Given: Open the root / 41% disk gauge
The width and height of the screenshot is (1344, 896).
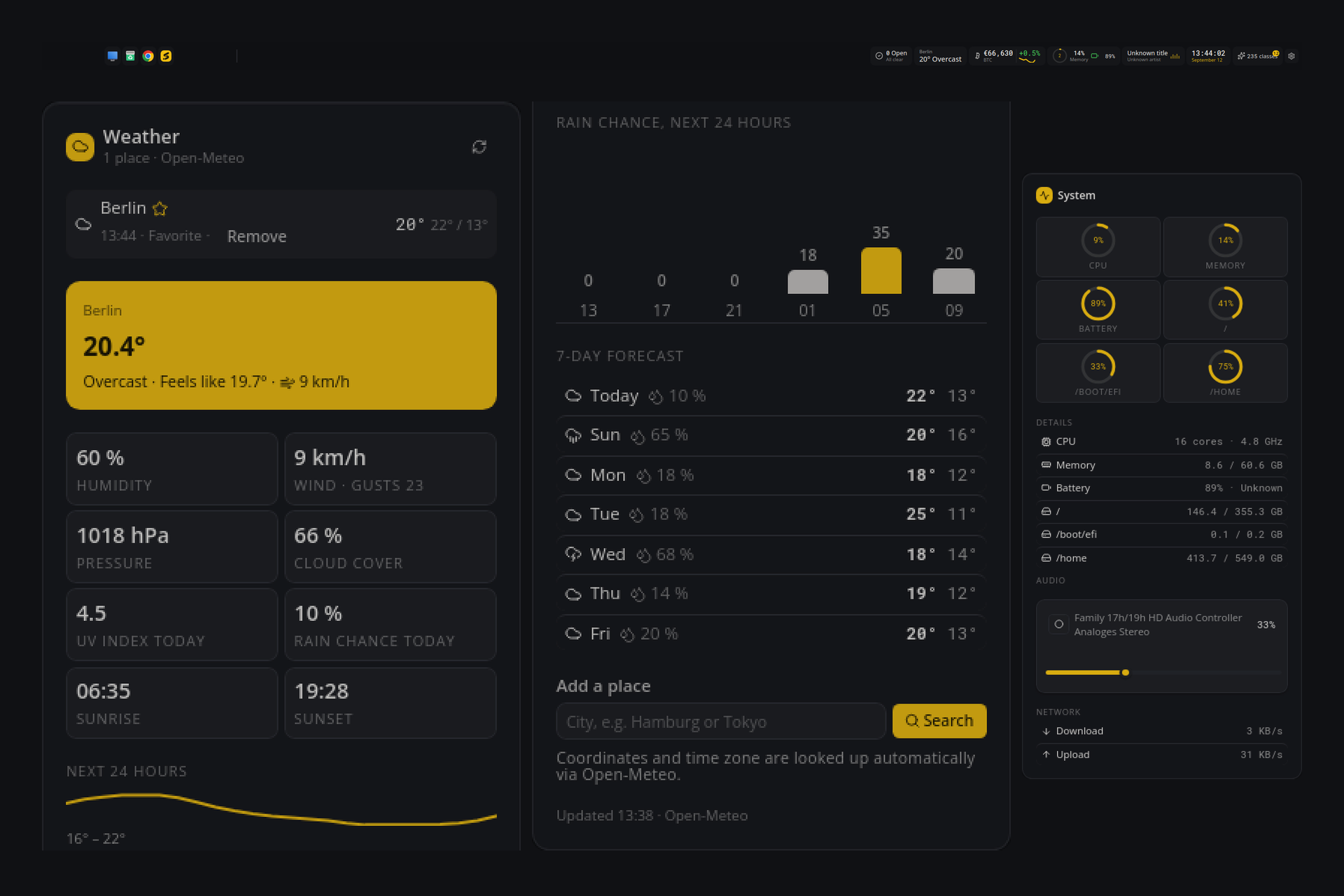Looking at the screenshot, I should [x=1225, y=309].
